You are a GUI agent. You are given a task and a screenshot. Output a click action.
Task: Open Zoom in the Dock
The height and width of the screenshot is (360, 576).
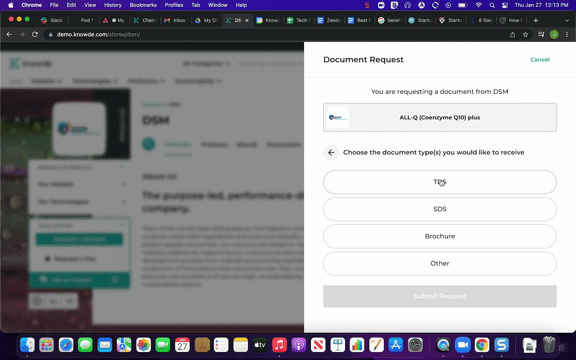[463, 345]
